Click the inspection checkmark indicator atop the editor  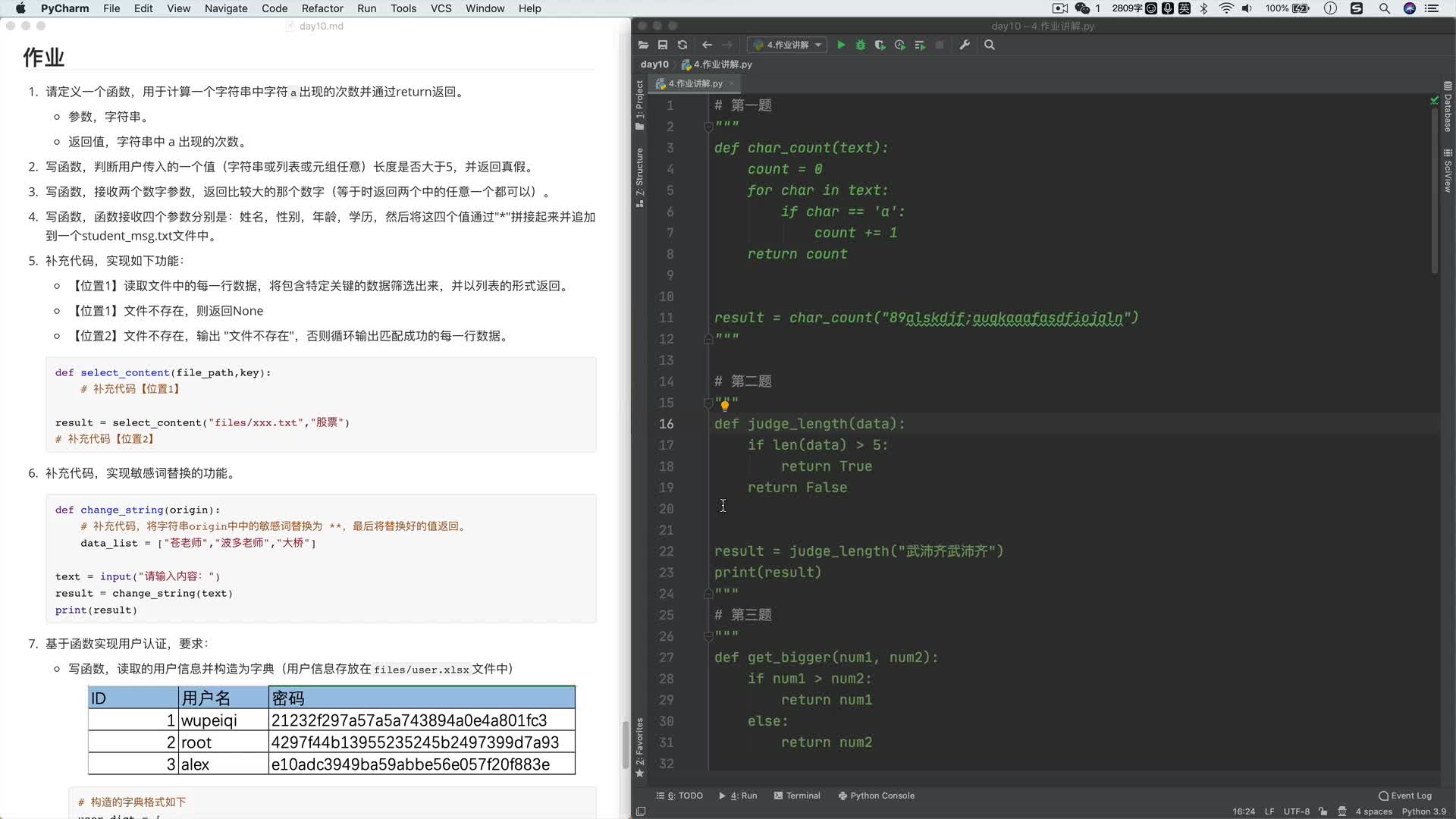coord(1434,100)
